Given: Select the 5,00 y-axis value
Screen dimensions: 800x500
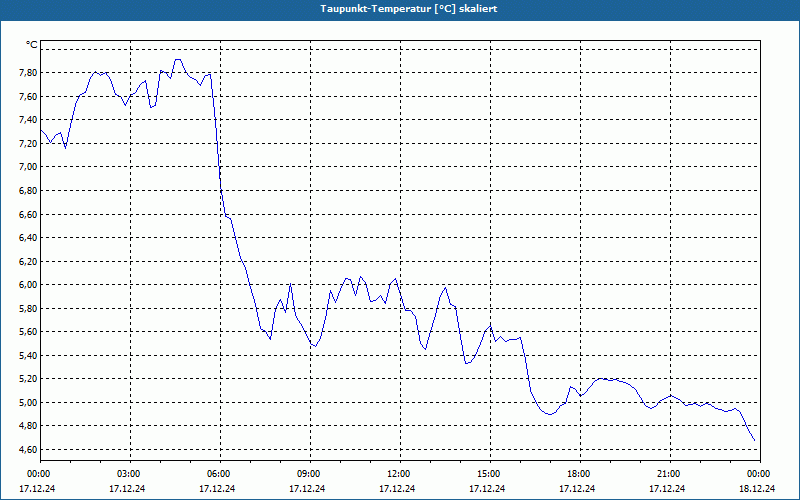Looking at the screenshot, I should point(28,403).
